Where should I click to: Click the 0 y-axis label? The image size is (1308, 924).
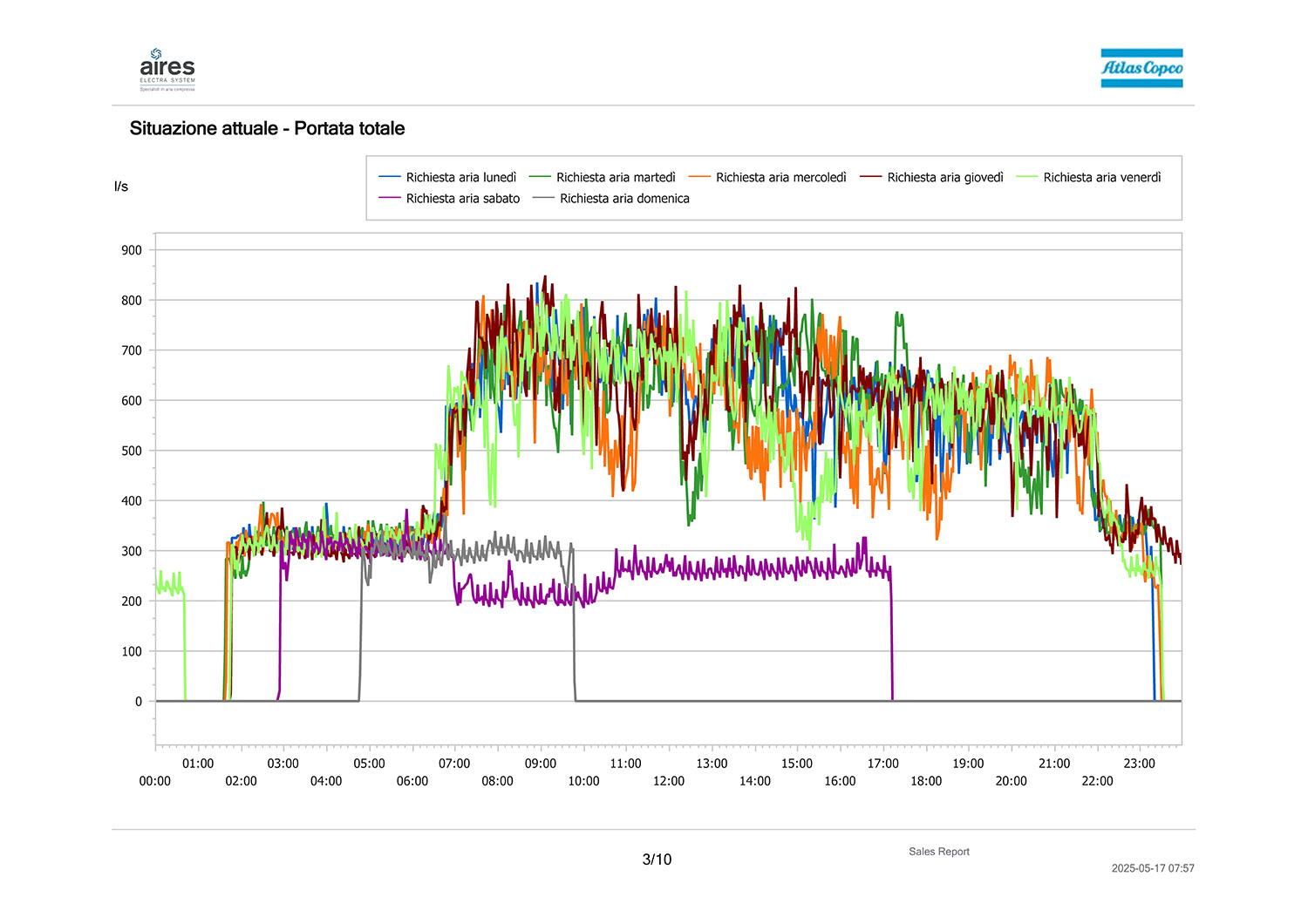point(138,702)
